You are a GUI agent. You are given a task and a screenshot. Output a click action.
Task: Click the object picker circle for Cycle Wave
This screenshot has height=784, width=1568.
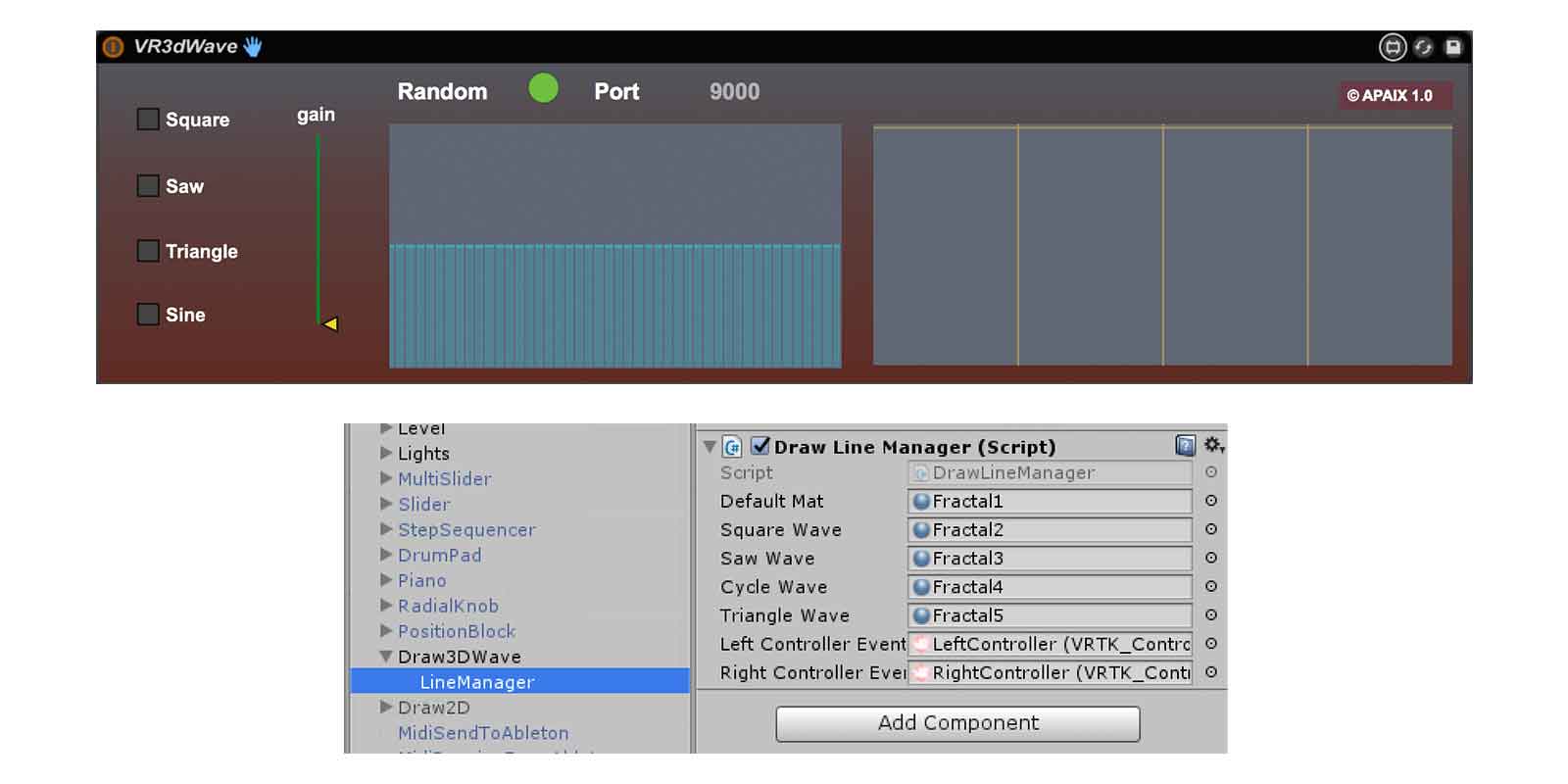coord(1211,586)
